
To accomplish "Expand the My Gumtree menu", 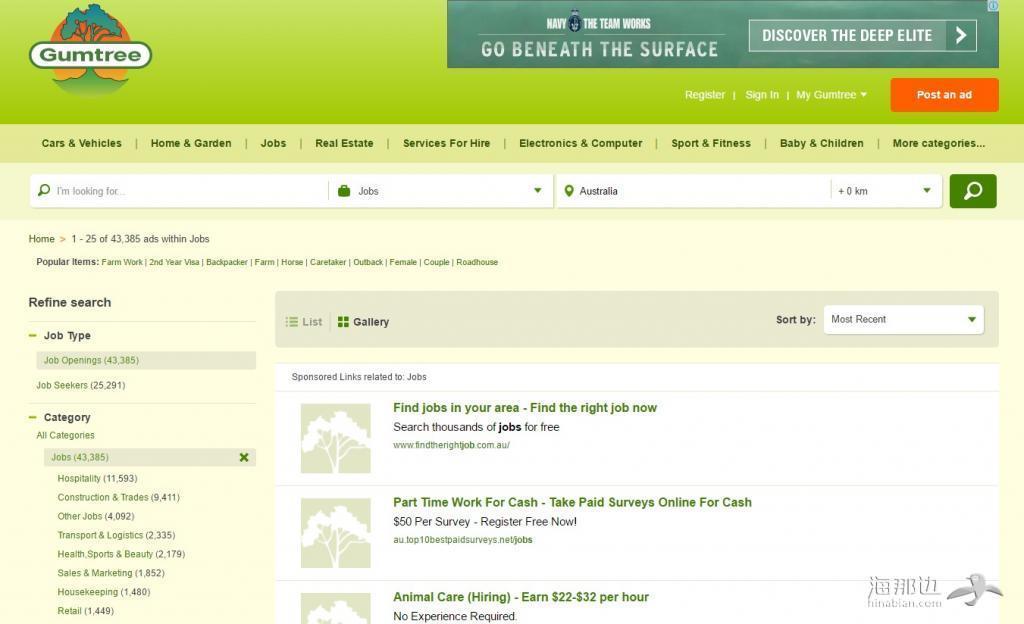I will (831, 95).
